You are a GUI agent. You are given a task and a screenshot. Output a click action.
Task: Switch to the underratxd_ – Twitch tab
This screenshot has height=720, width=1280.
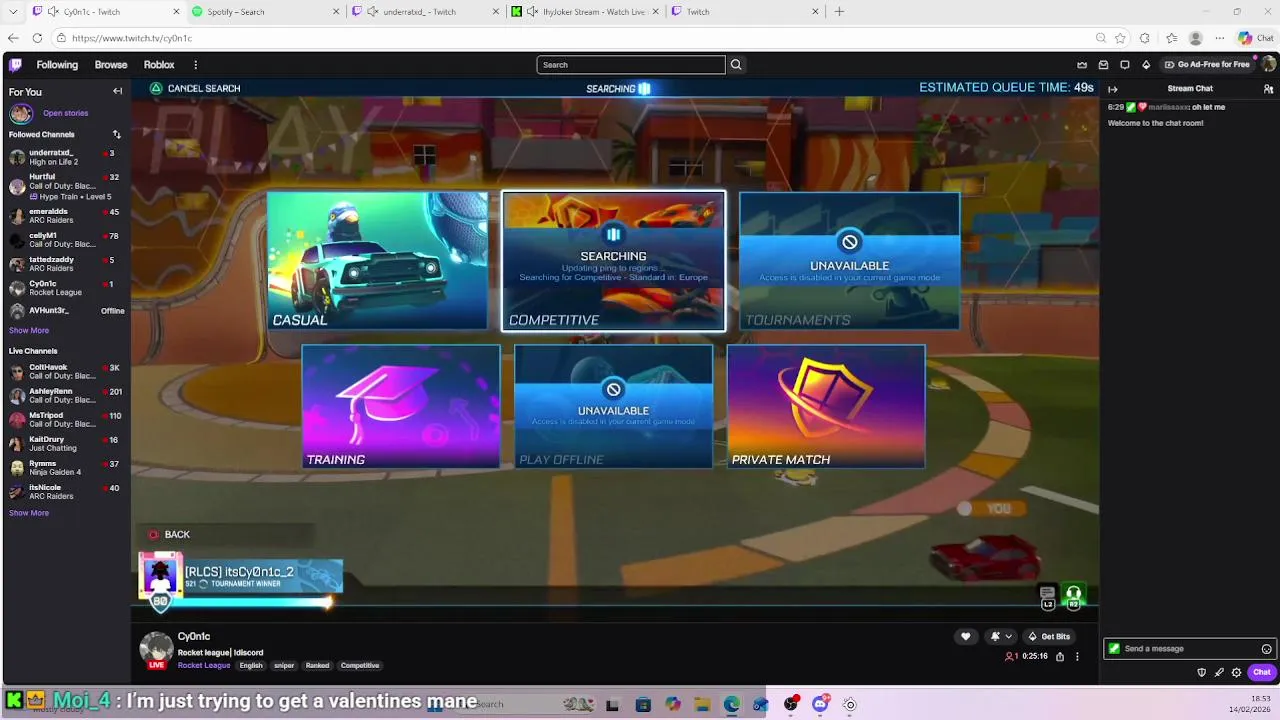pyautogui.click(x=427, y=12)
